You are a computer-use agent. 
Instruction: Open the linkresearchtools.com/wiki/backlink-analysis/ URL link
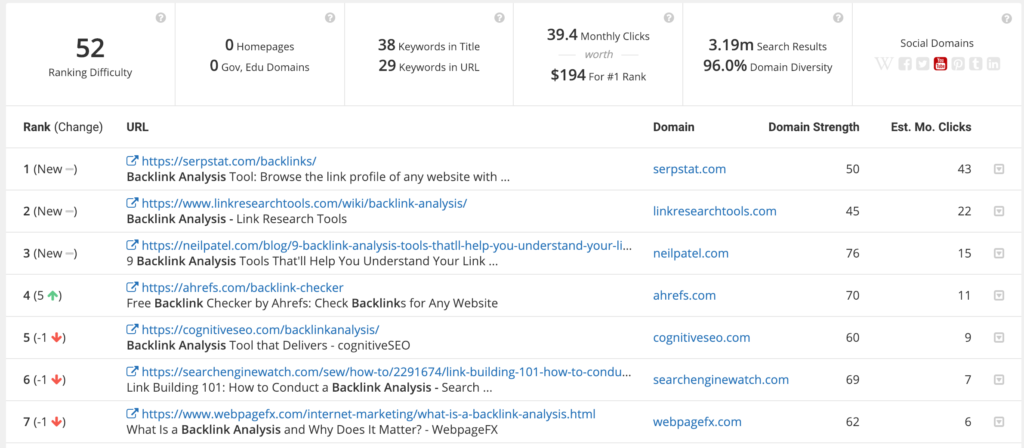pos(304,203)
